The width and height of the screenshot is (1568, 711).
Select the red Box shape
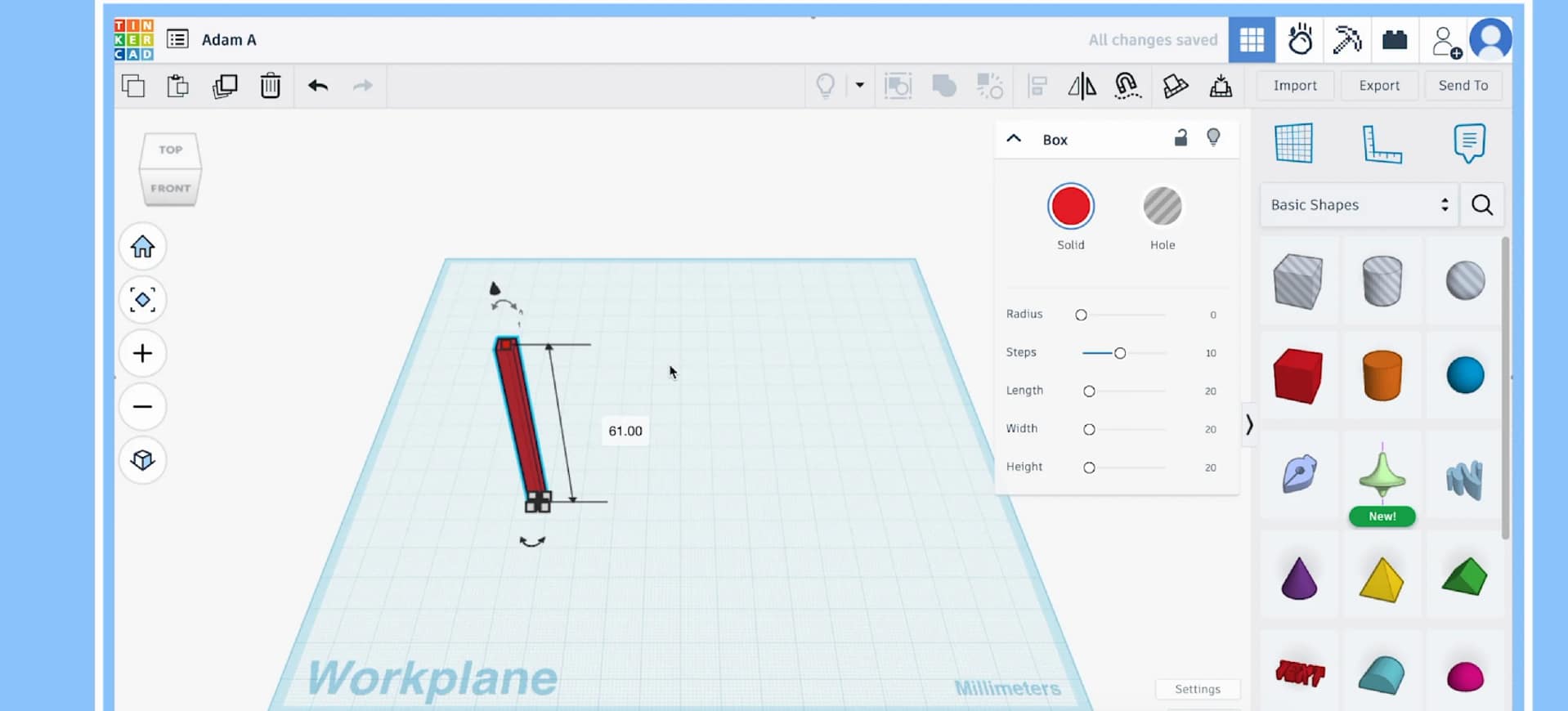(x=1298, y=376)
